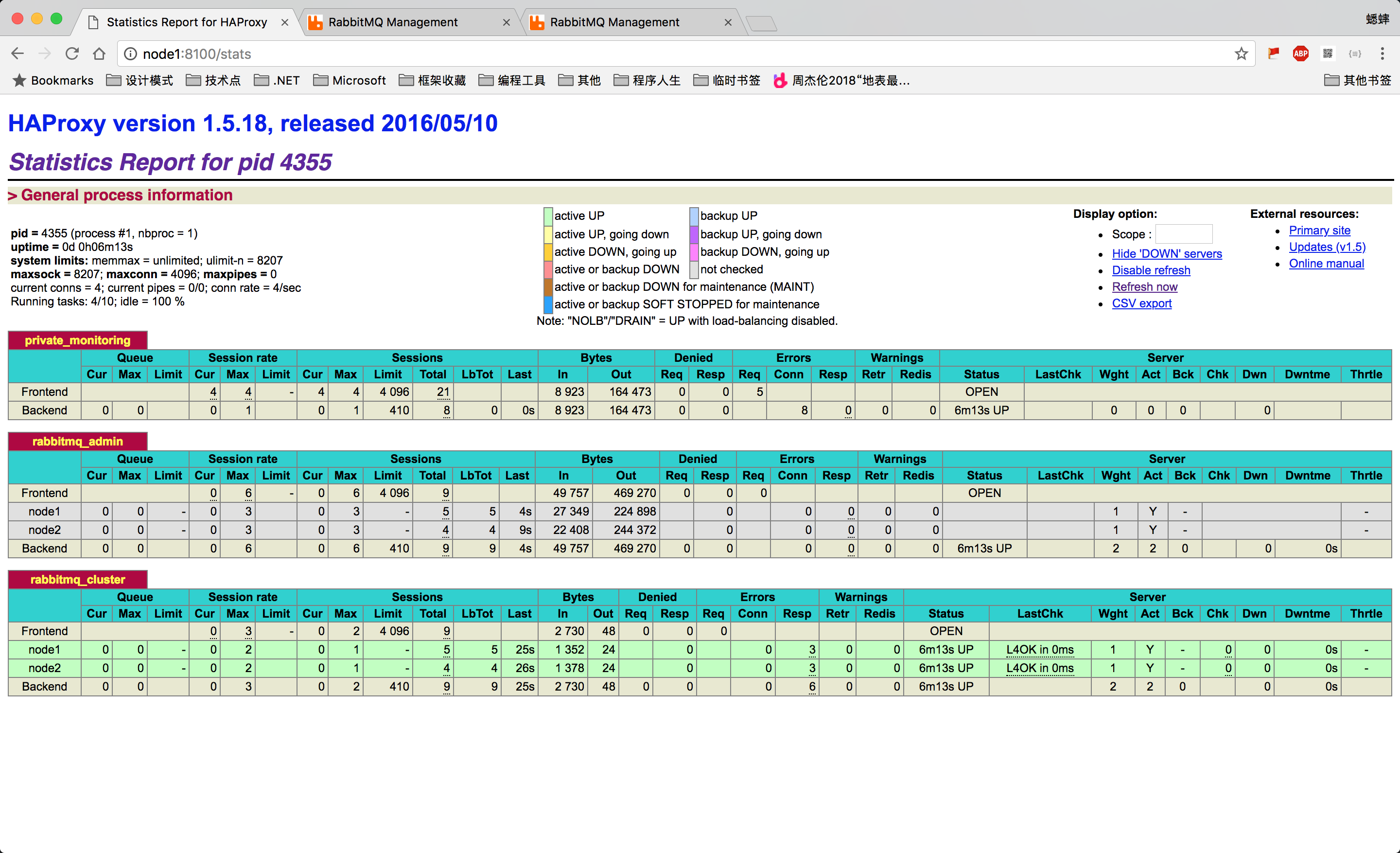Open the CSV export link
Image resolution: width=1400 pixels, height=853 pixels.
click(1141, 303)
